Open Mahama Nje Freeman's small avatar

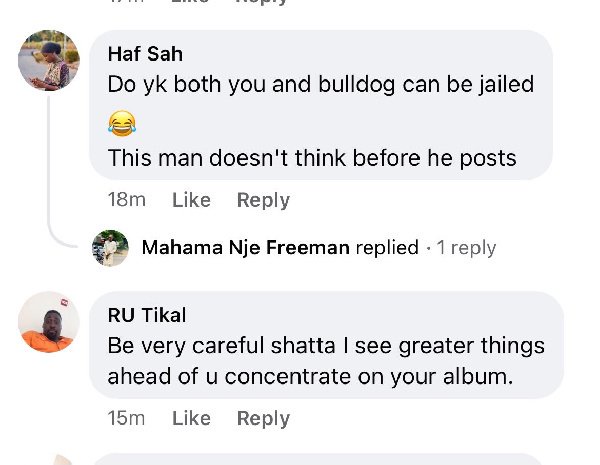click(x=110, y=248)
